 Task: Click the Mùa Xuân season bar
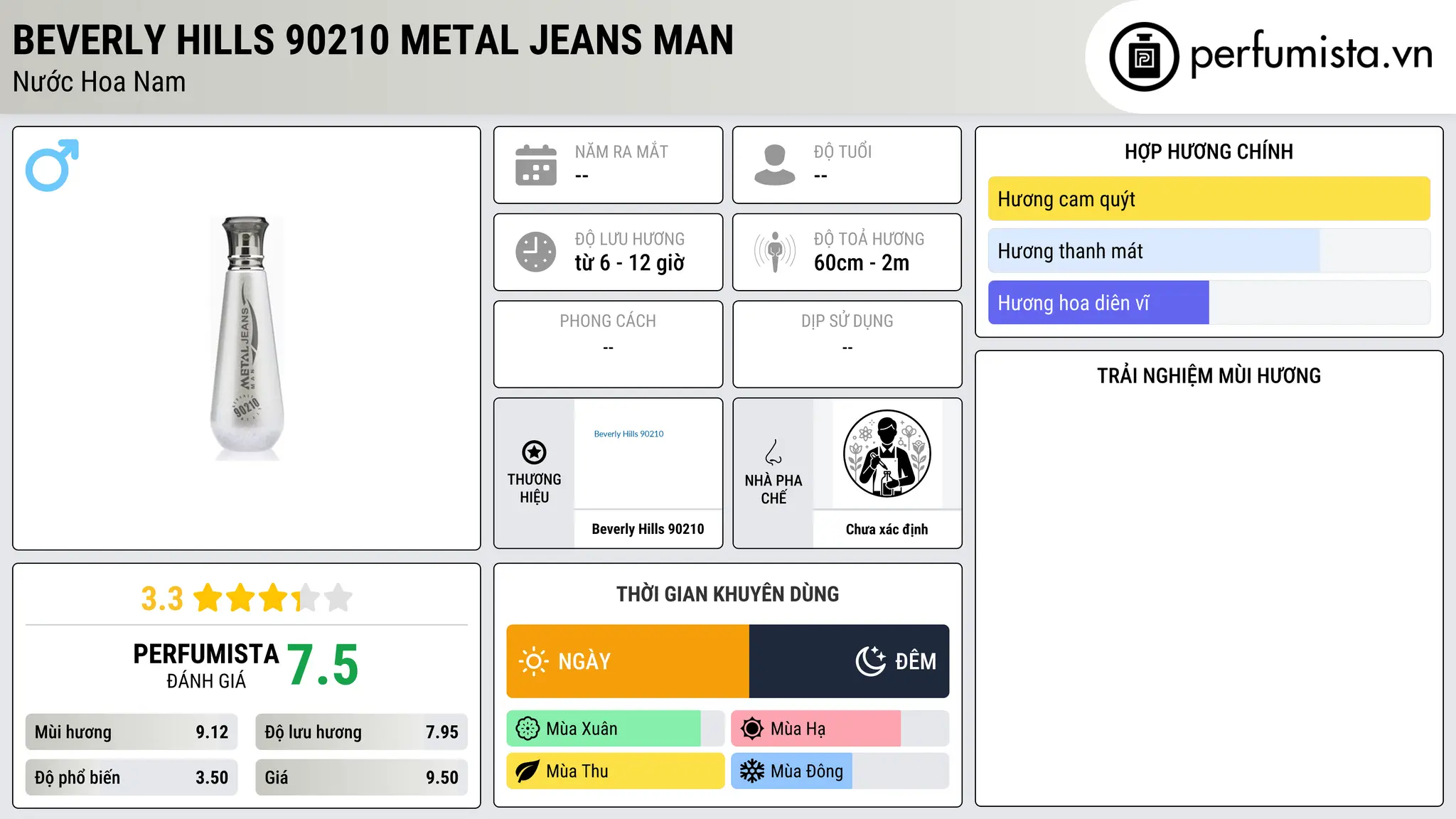pos(615,729)
